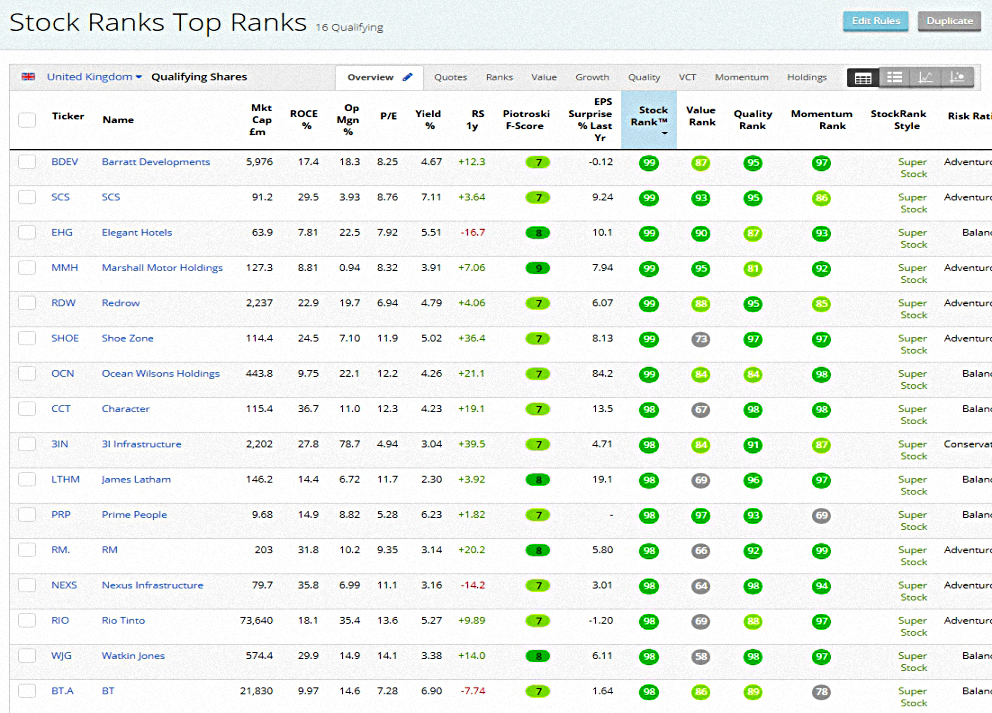The width and height of the screenshot is (992, 713).
Task: Click Marshall Motor Momentum Rank 92 badge
Action: (821, 269)
